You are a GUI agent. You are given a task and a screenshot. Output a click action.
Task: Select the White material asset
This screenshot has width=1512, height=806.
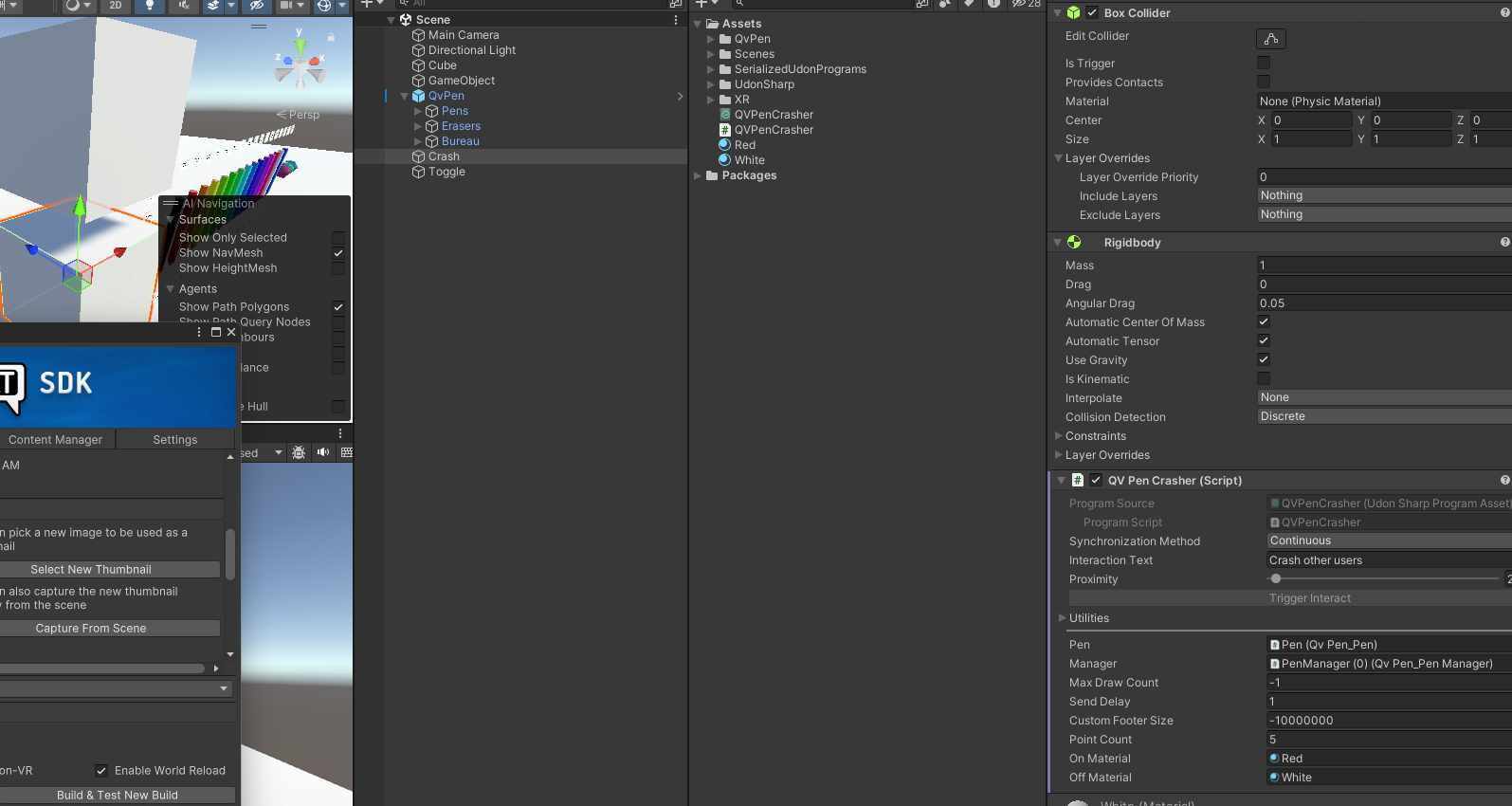pos(741,160)
